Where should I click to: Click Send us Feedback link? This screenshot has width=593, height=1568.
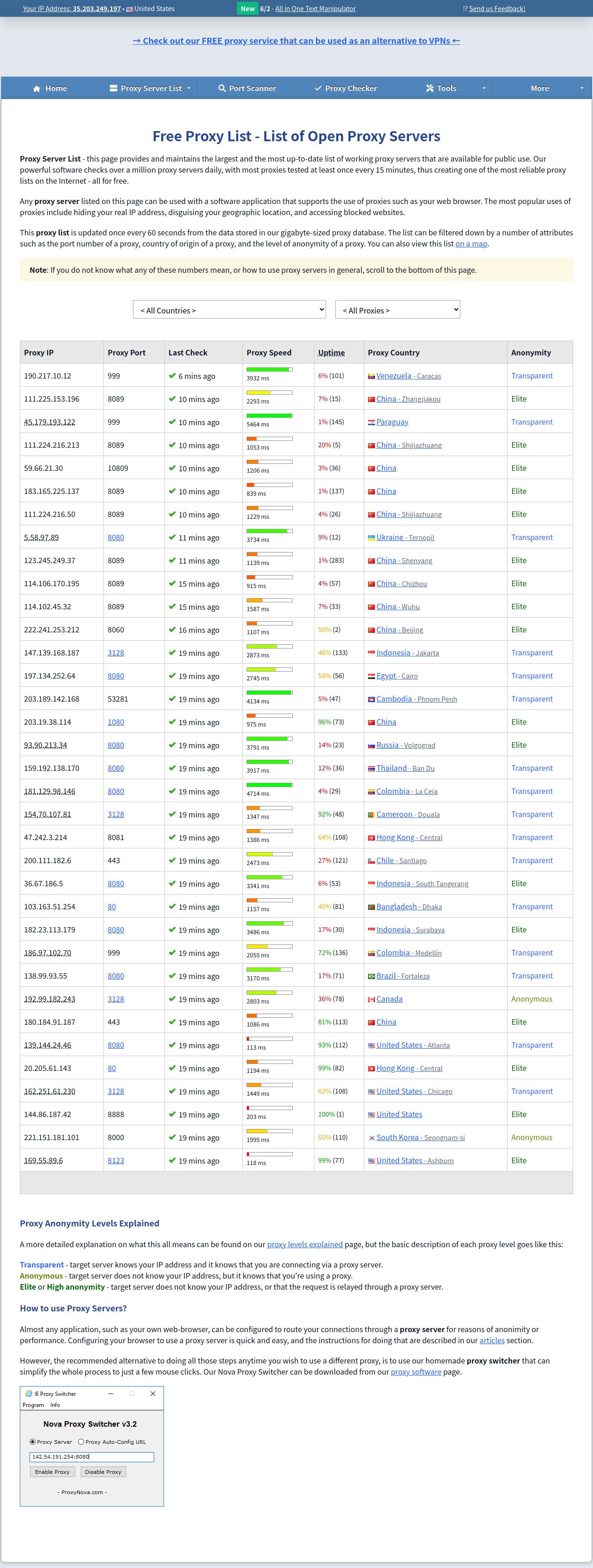coord(497,8)
